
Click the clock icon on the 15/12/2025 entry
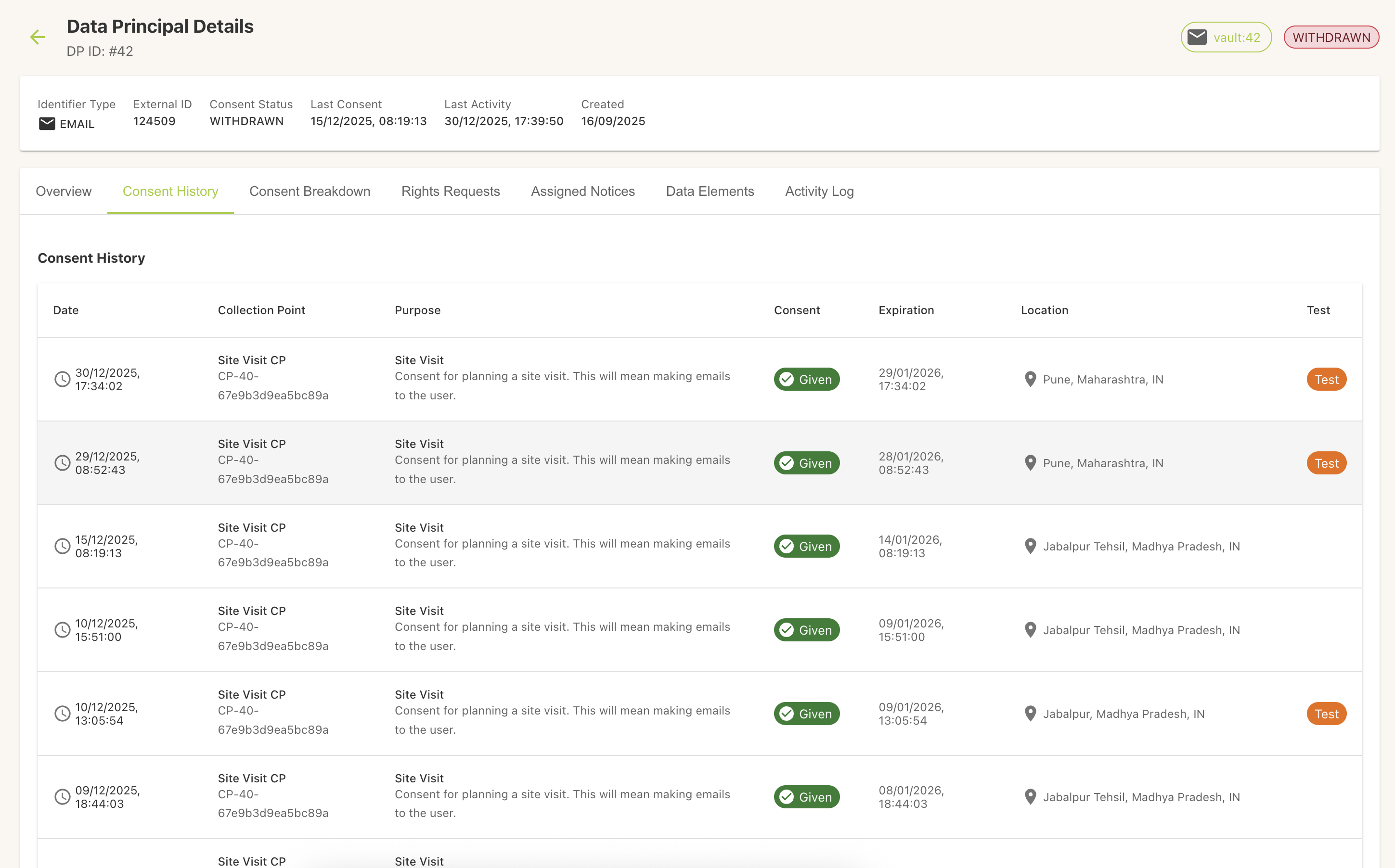pyautogui.click(x=63, y=546)
